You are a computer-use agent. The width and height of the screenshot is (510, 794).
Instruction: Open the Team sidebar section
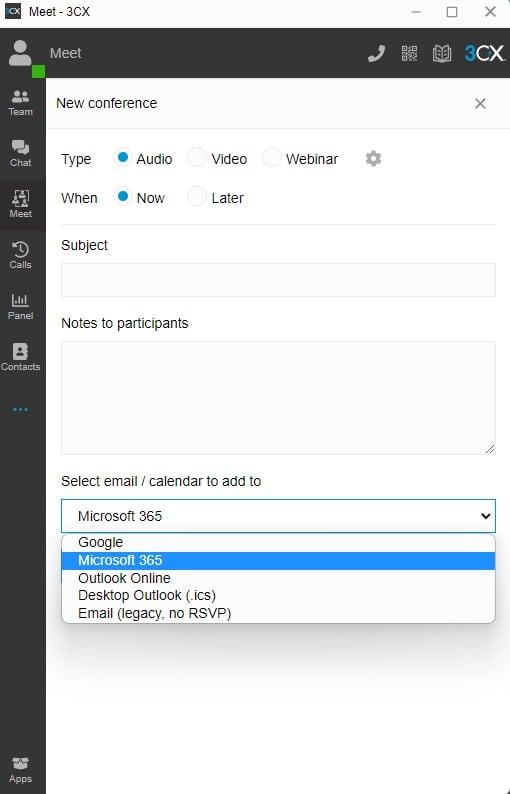click(x=20, y=103)
